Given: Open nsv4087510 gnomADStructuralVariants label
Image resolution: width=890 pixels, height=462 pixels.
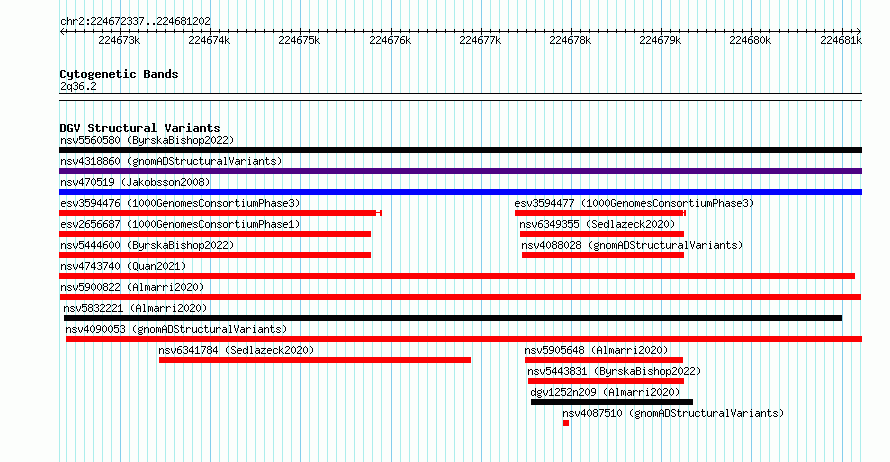Looking at the screenshot, I should (673, 413).
